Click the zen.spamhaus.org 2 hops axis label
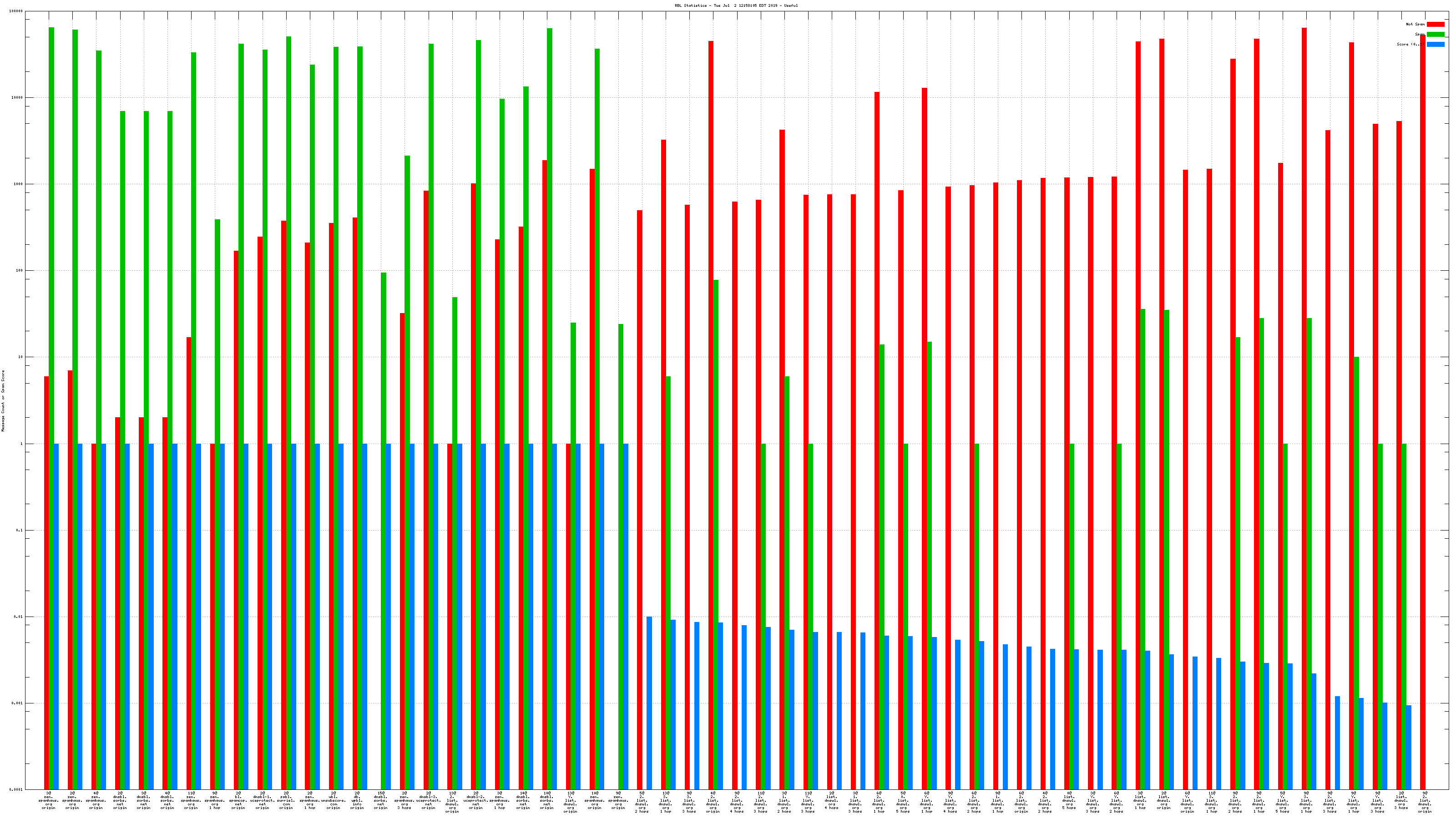The height and width of the screenshot is (819, 1456). click(x=72, y=800)
